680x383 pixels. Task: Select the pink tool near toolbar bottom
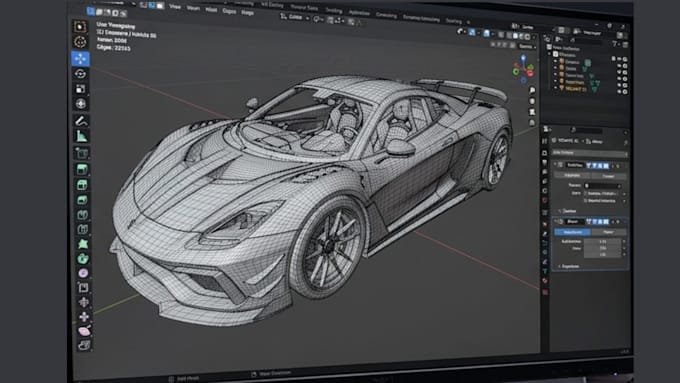coord(84,331)
